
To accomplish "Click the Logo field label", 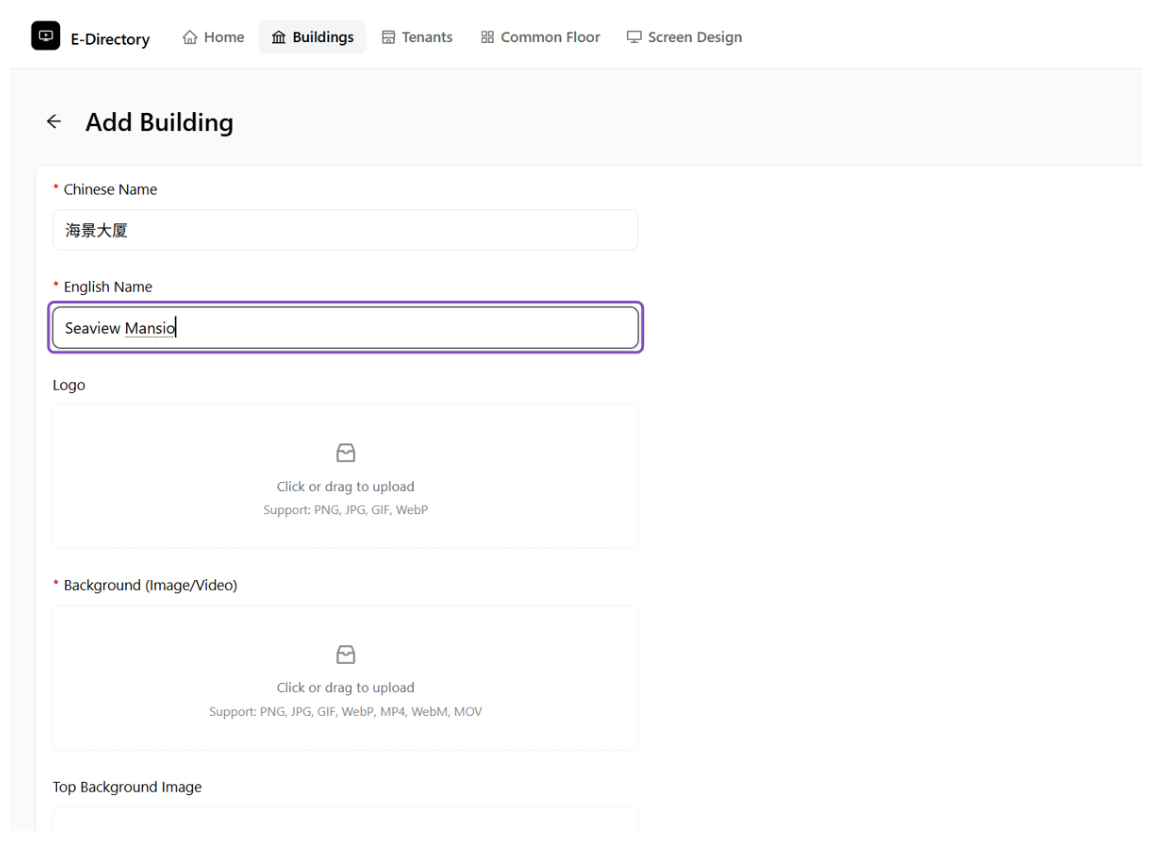I will click(69, 386).
